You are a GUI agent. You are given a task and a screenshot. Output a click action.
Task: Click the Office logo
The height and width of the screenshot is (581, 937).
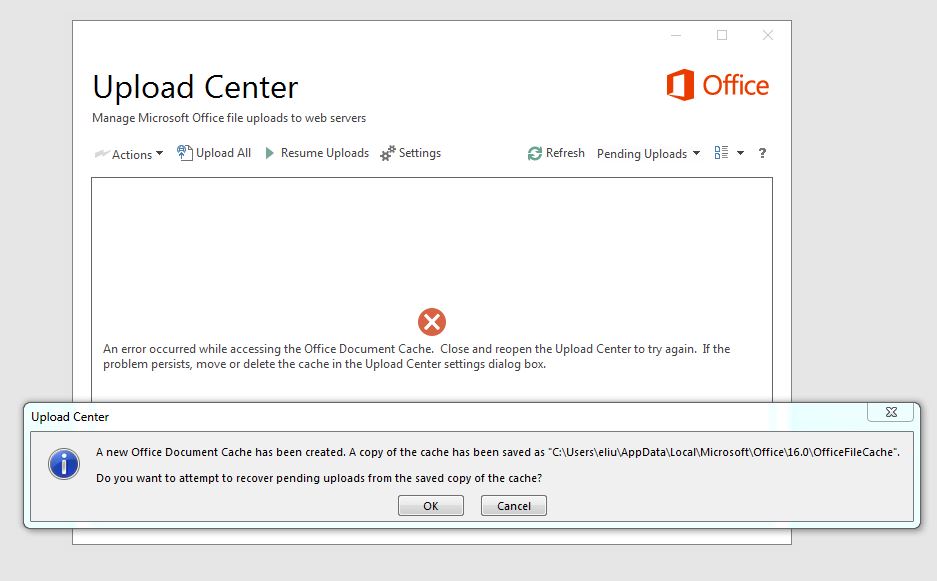tap(716, 86)
